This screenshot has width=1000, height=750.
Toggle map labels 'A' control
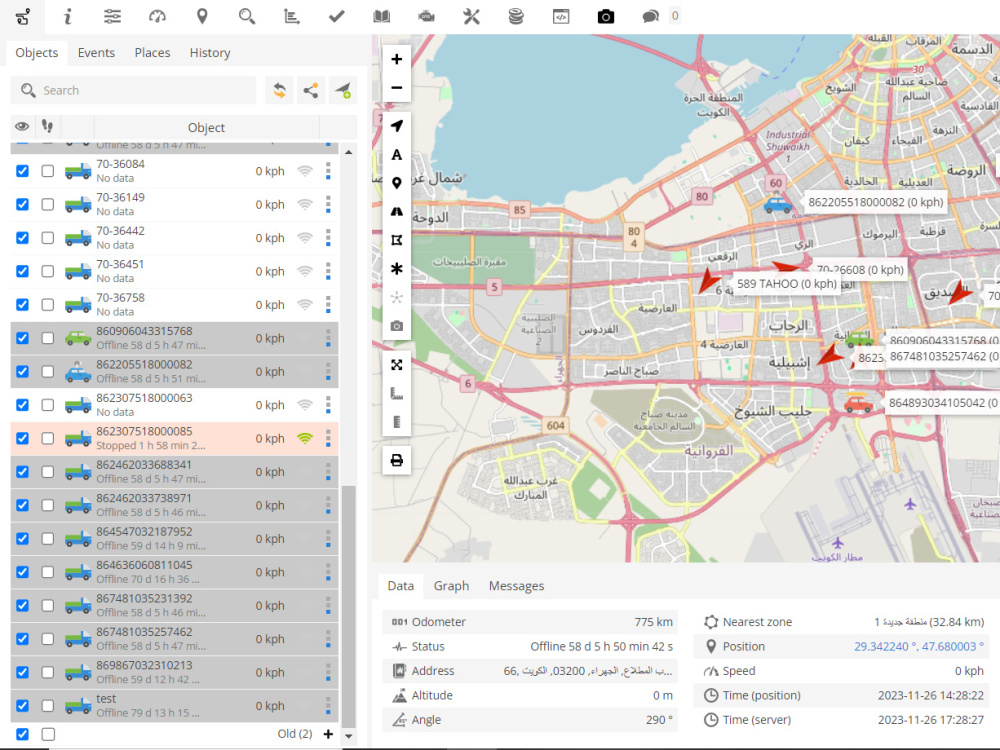click(397, 154)
